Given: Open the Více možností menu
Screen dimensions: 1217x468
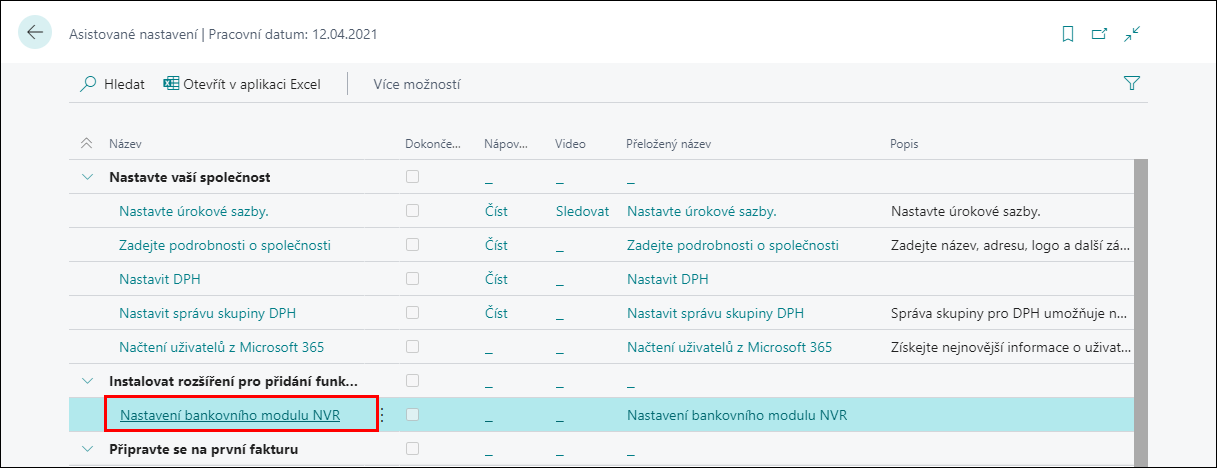Looking at the screenshot, I should point(417,84).
